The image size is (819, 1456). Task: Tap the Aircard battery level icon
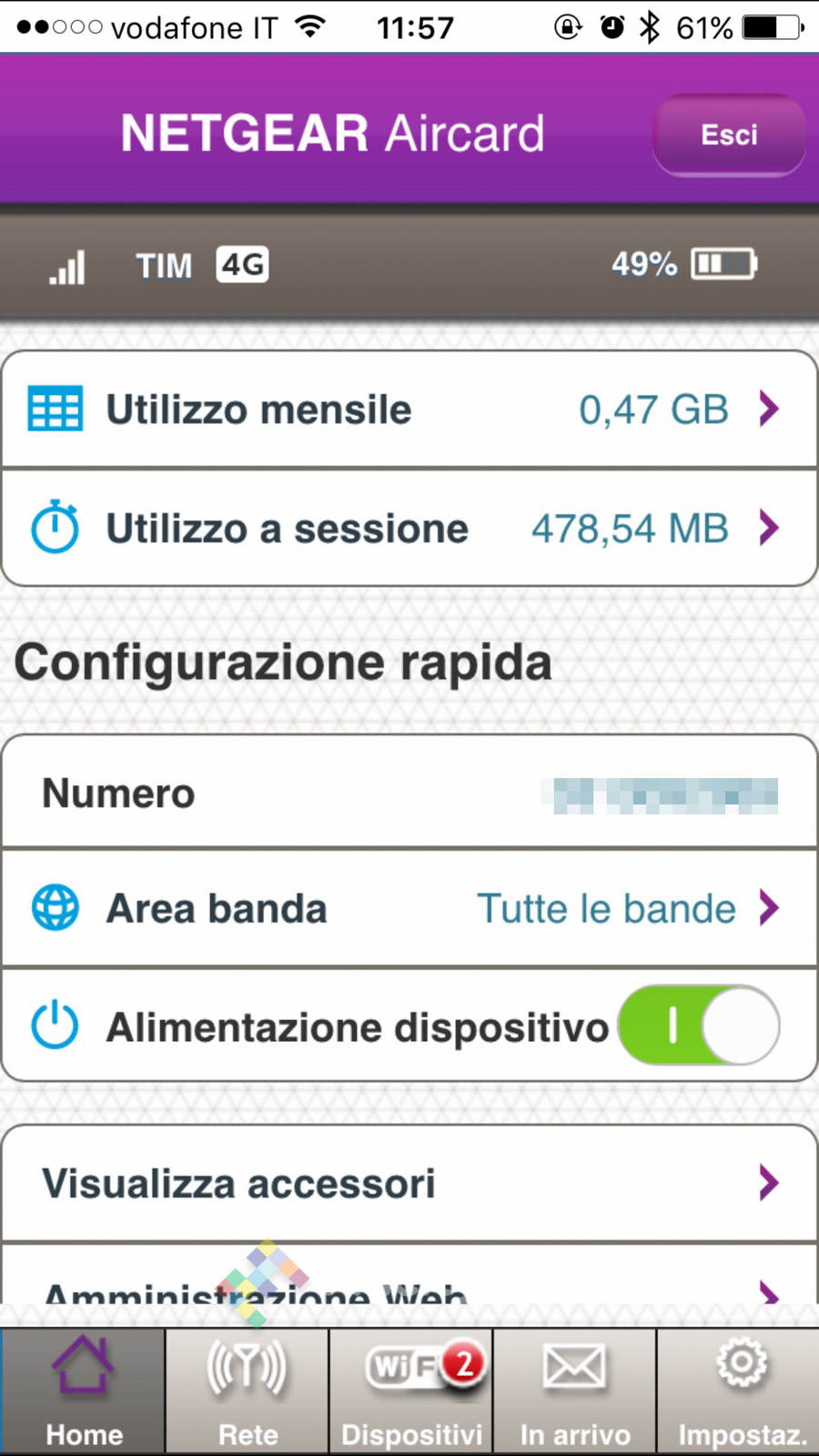[724, 264]
